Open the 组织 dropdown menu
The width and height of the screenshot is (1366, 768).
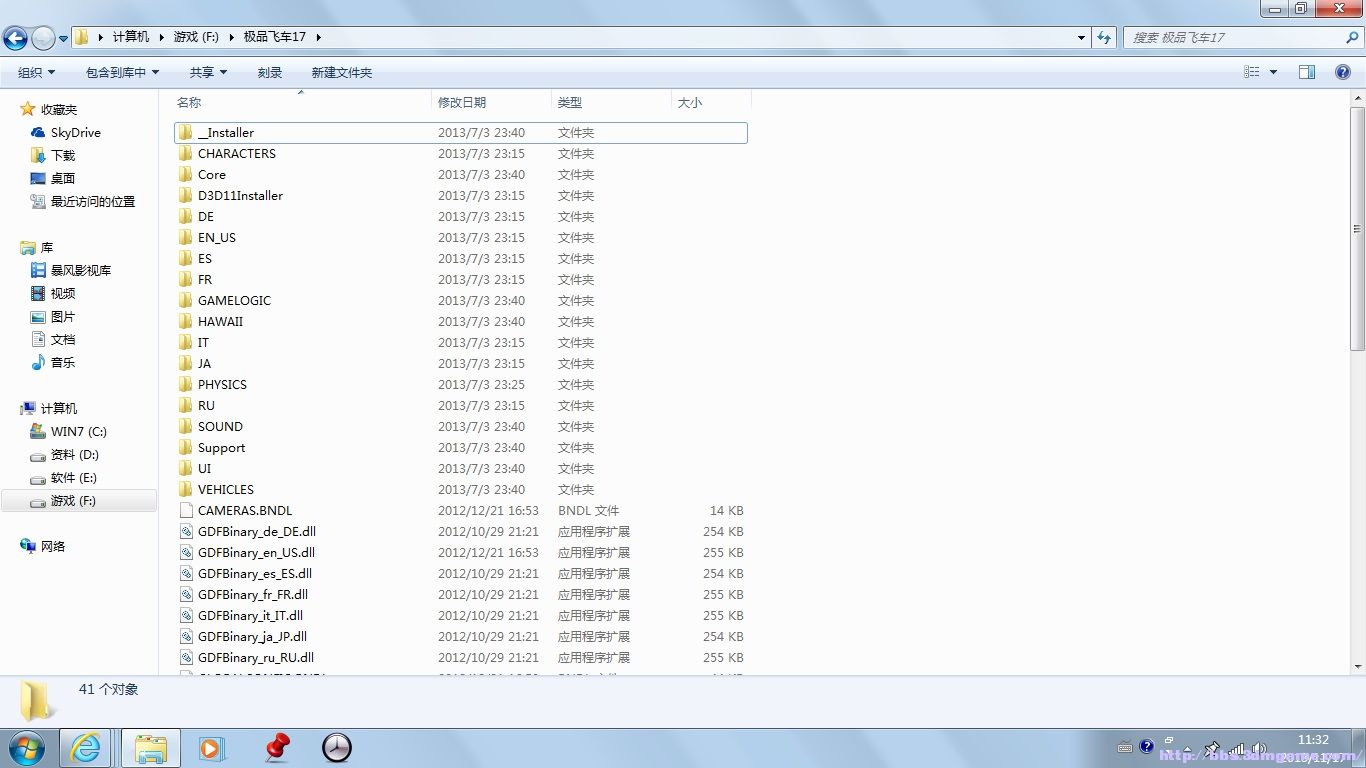[34, 71]
